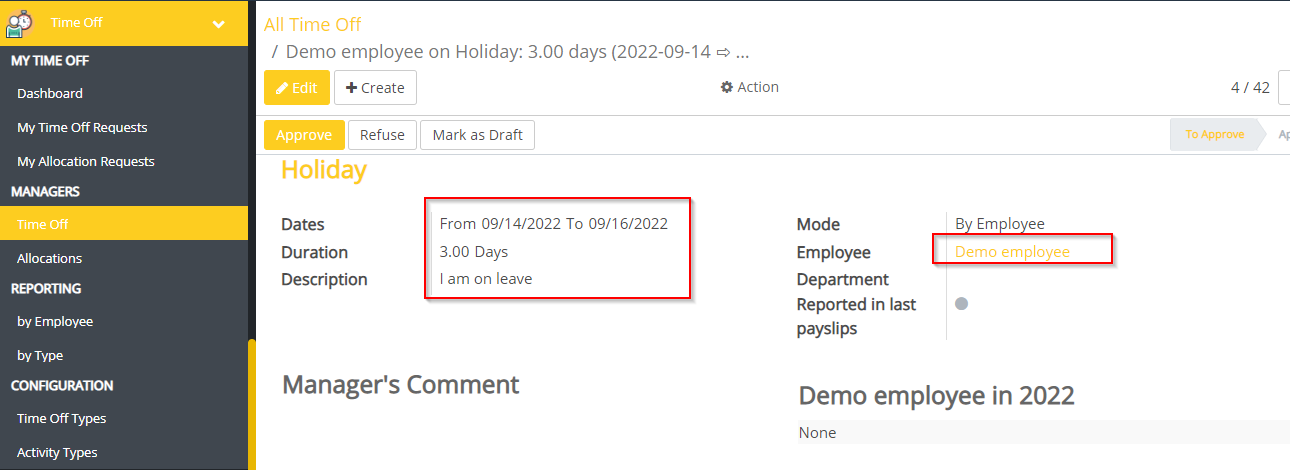Click the dates From 09/14/2022 To 09/16/2022
Image resolution: width=1290 pixels, height=470 pixels.
(x=554, y=224)
